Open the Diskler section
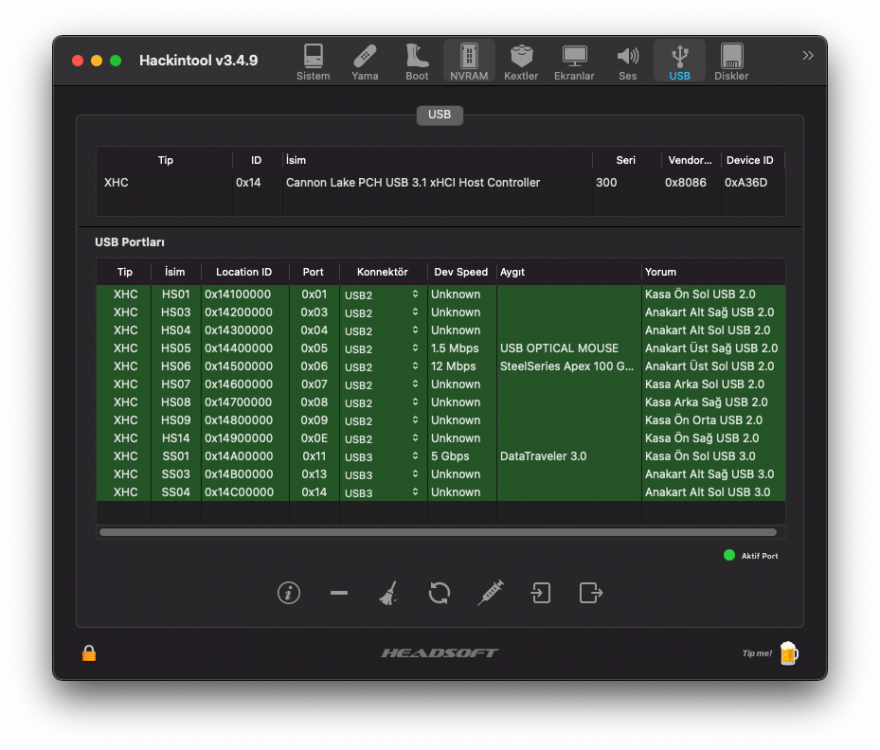Viewport: 880px width, 750px height. [731, 62]
